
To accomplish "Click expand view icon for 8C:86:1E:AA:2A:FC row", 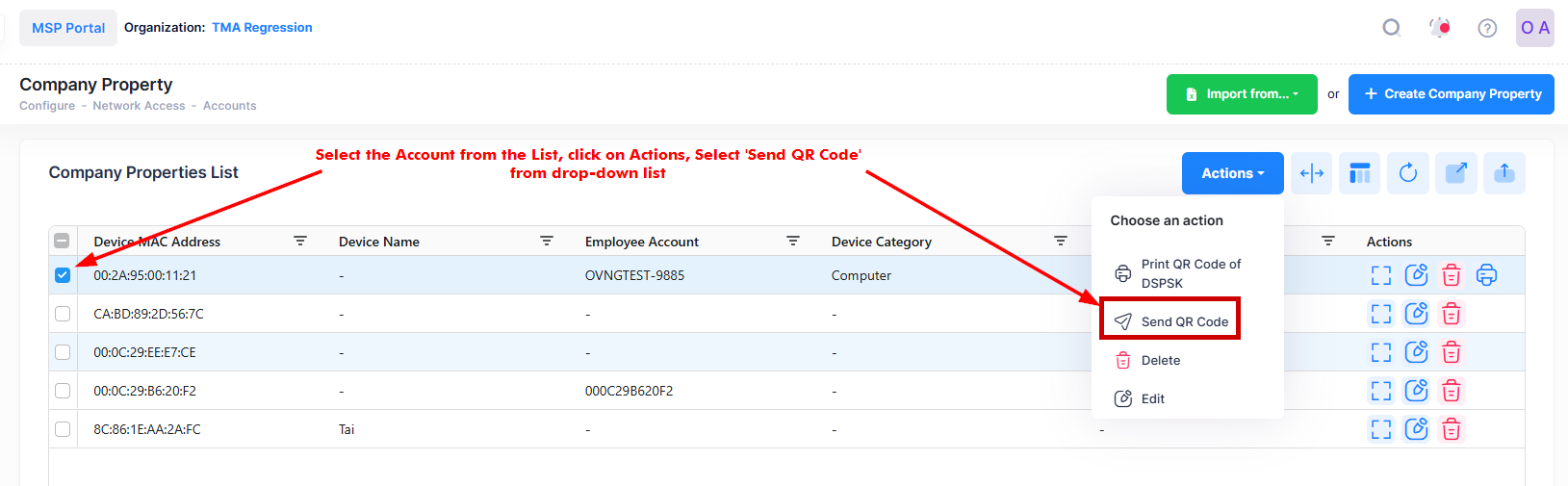I will (1380, 429).
